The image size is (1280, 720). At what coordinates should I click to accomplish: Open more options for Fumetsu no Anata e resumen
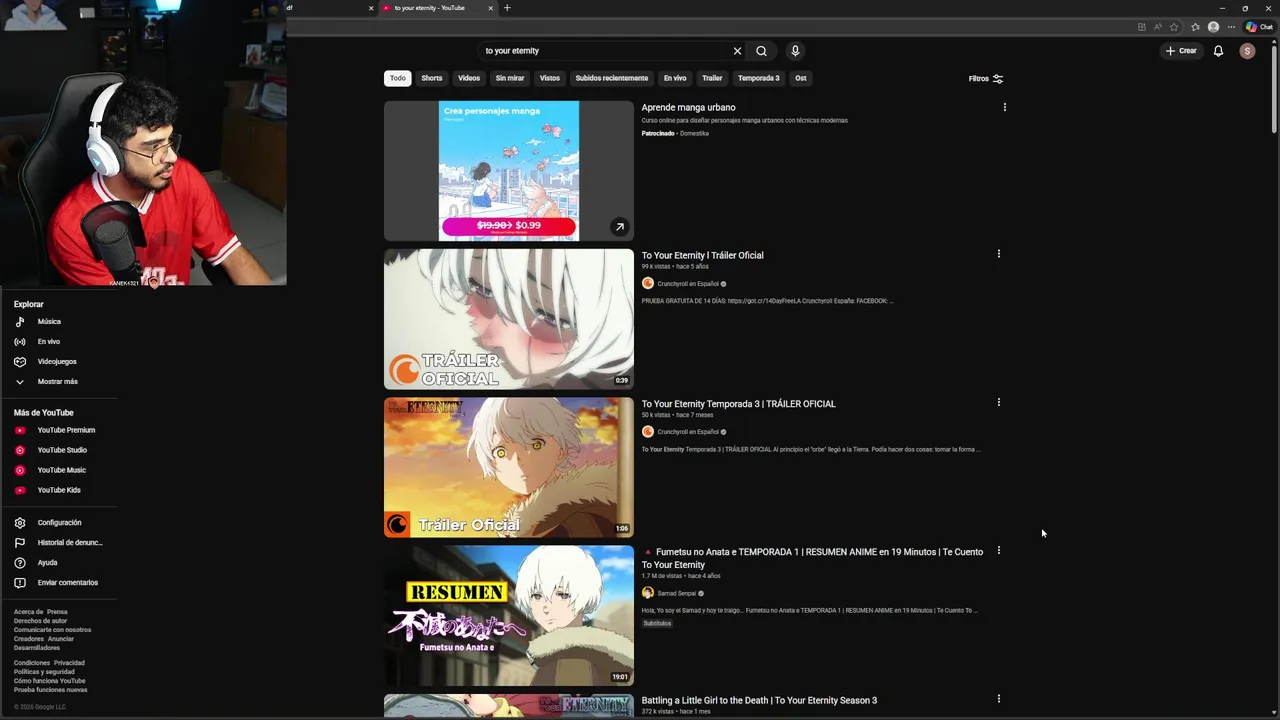coord(998,550)
